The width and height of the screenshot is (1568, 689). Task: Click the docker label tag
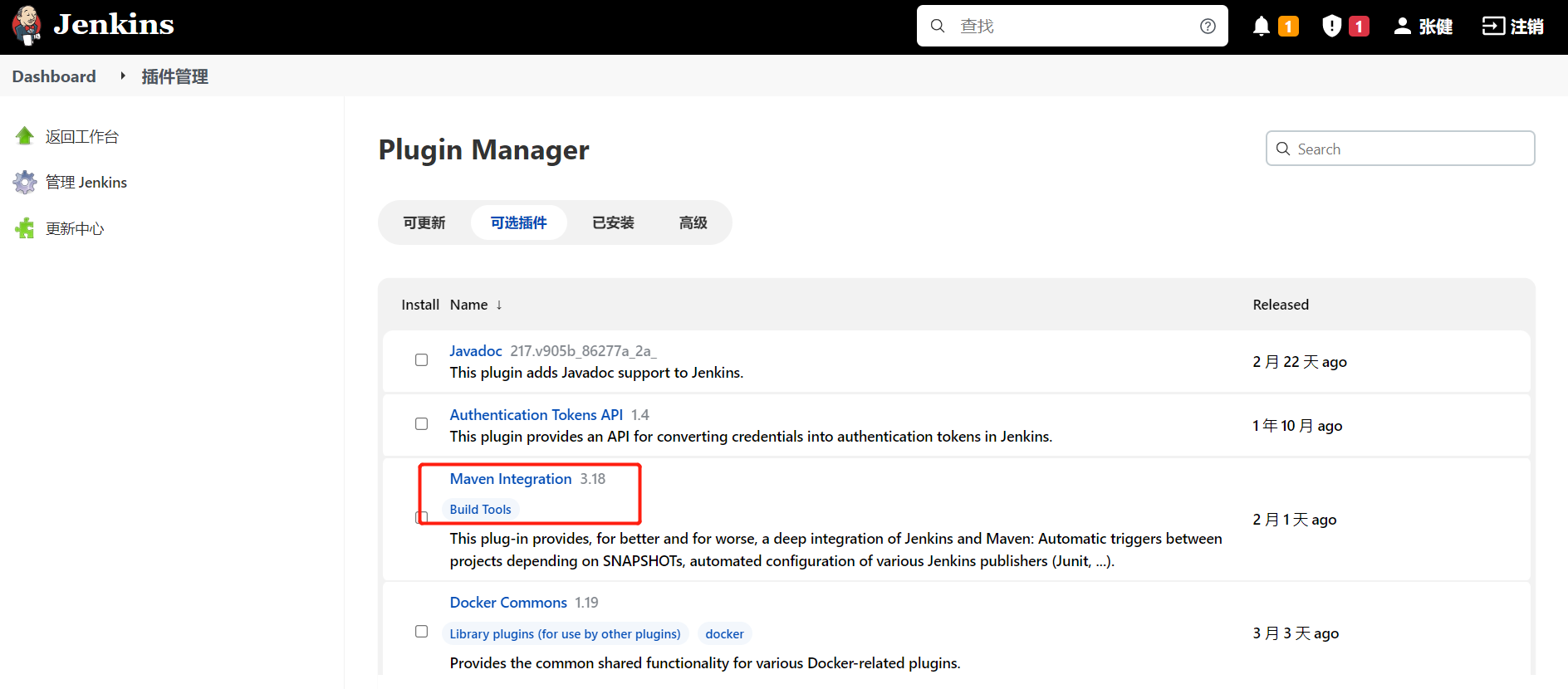tap(724, 634)
